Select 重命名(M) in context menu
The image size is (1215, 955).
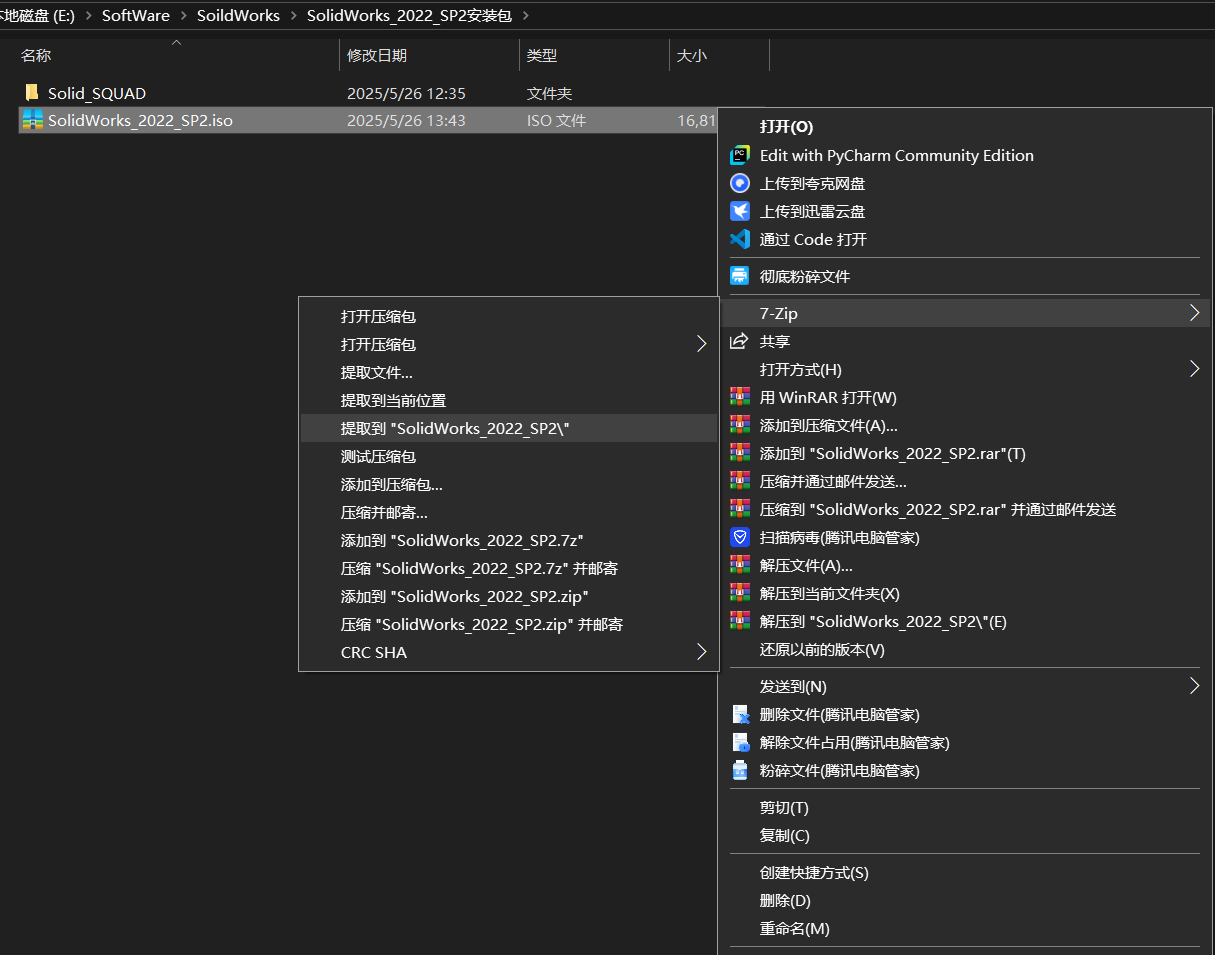[965, 928]
